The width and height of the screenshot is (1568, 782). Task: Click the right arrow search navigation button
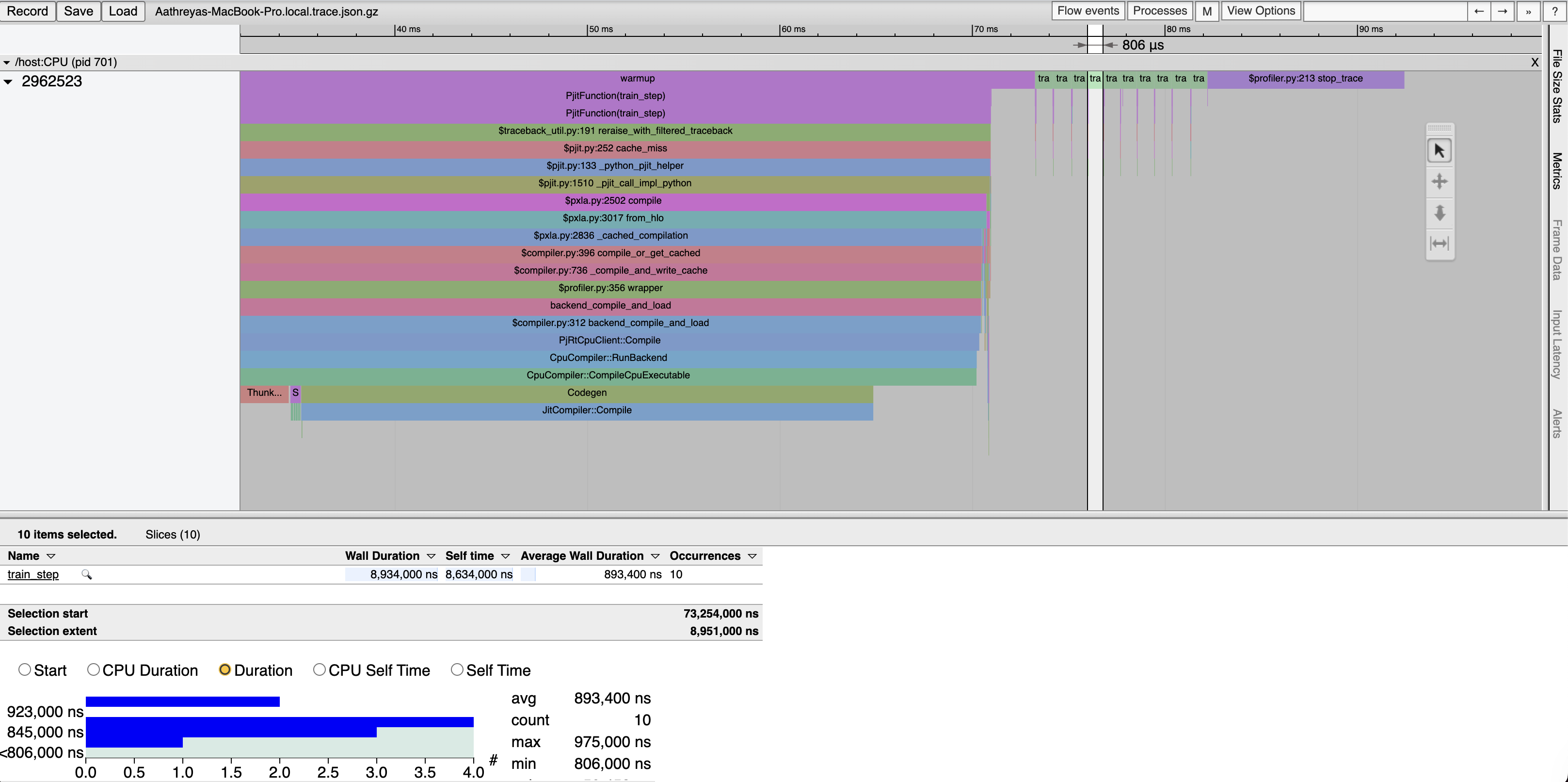(x=1502, y=11)
